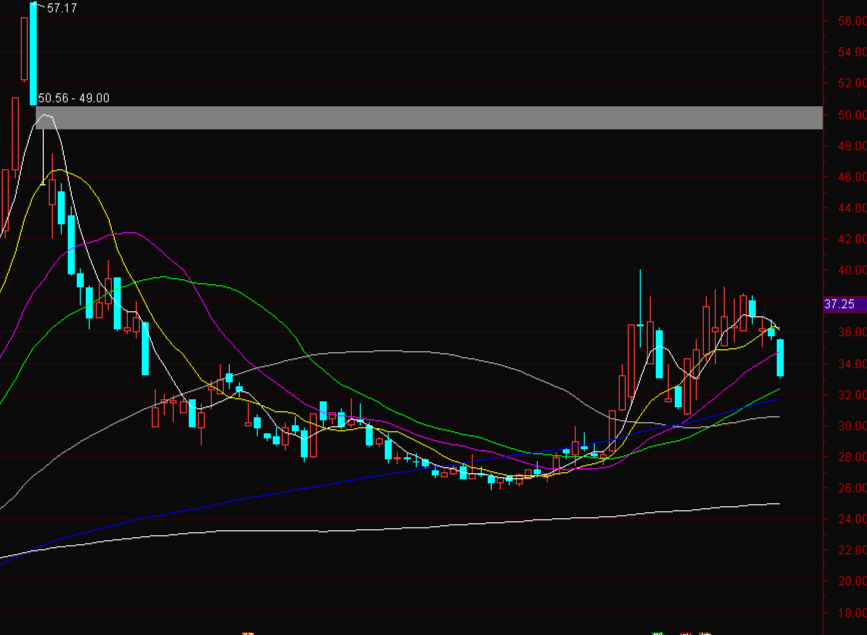Click the 44.00 price axis label
867x635 pixels.
(852, 208)
